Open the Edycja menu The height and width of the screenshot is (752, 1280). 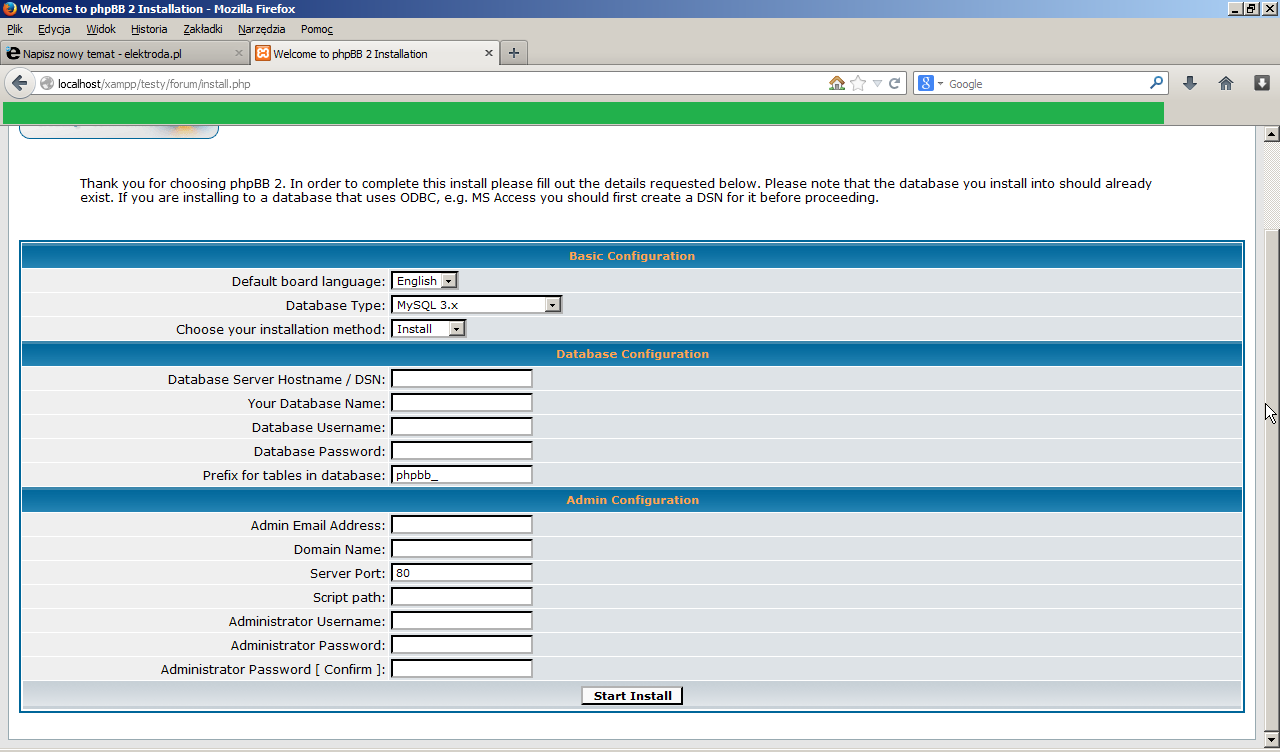[54, 29]
